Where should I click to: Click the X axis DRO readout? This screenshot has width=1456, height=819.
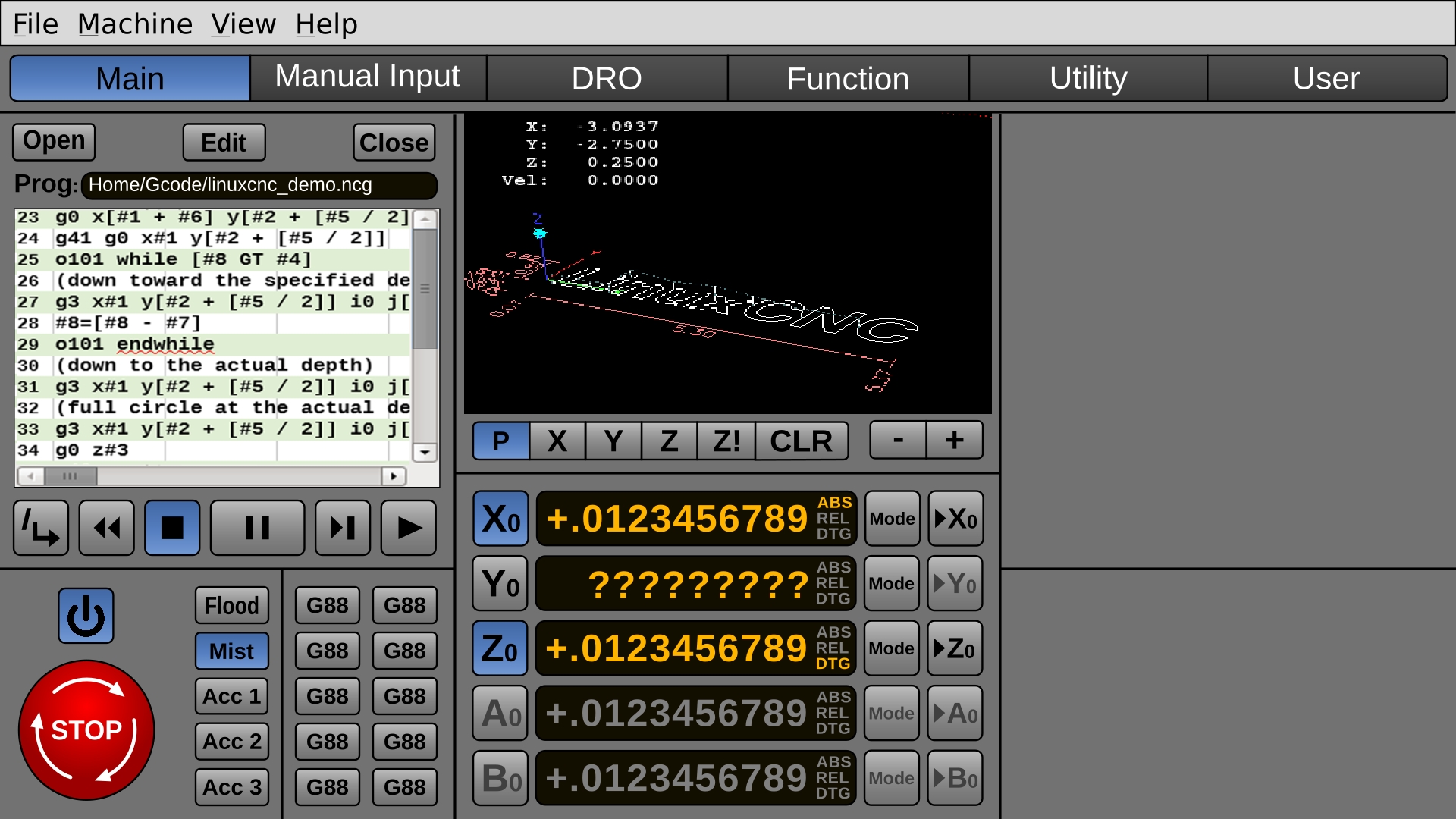pos(696,519)
